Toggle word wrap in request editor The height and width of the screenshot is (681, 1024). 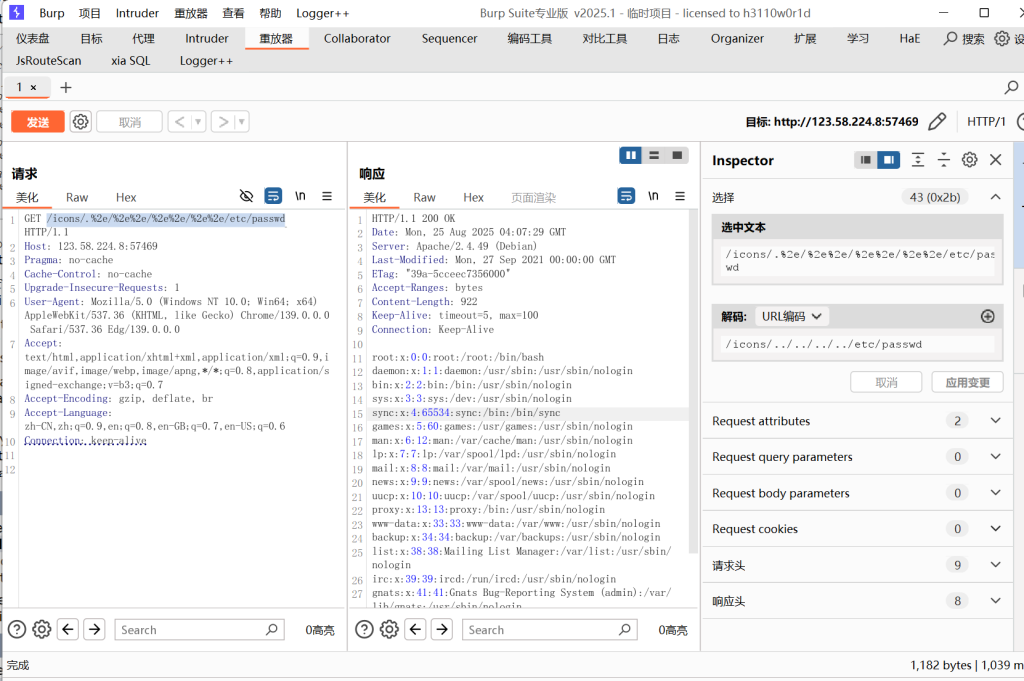(273, 196)
